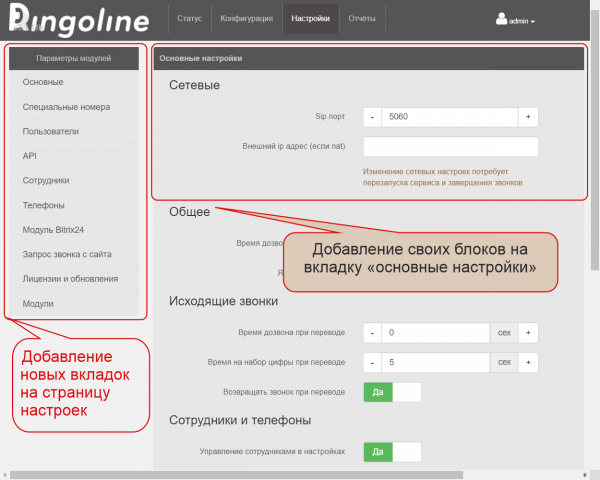Open the Модуль Bitrix24 section
This screenshot has height=480, width=600.
(62, 229)
